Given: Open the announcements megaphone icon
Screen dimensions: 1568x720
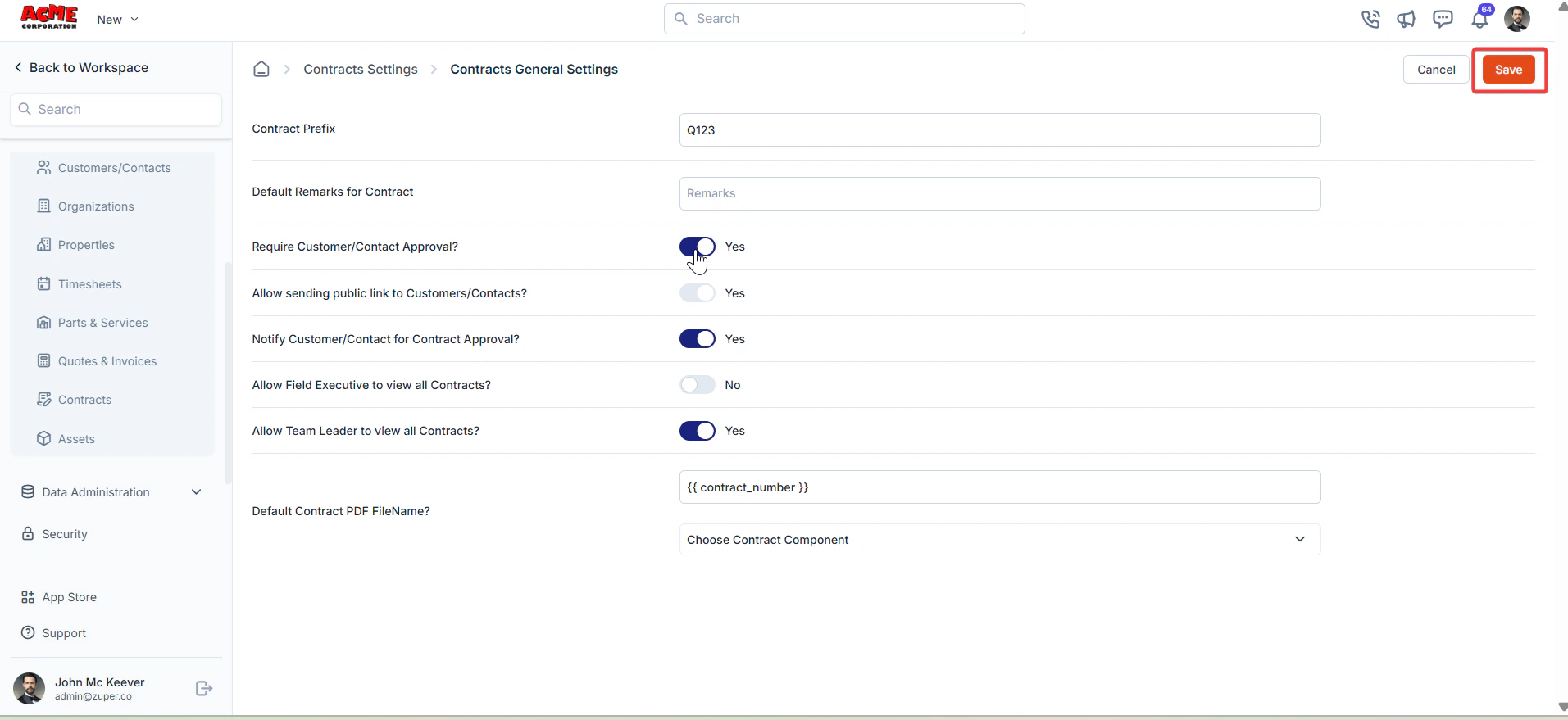Looking at the screenshot, I should pyautogui.click(x=1407, y=19).
